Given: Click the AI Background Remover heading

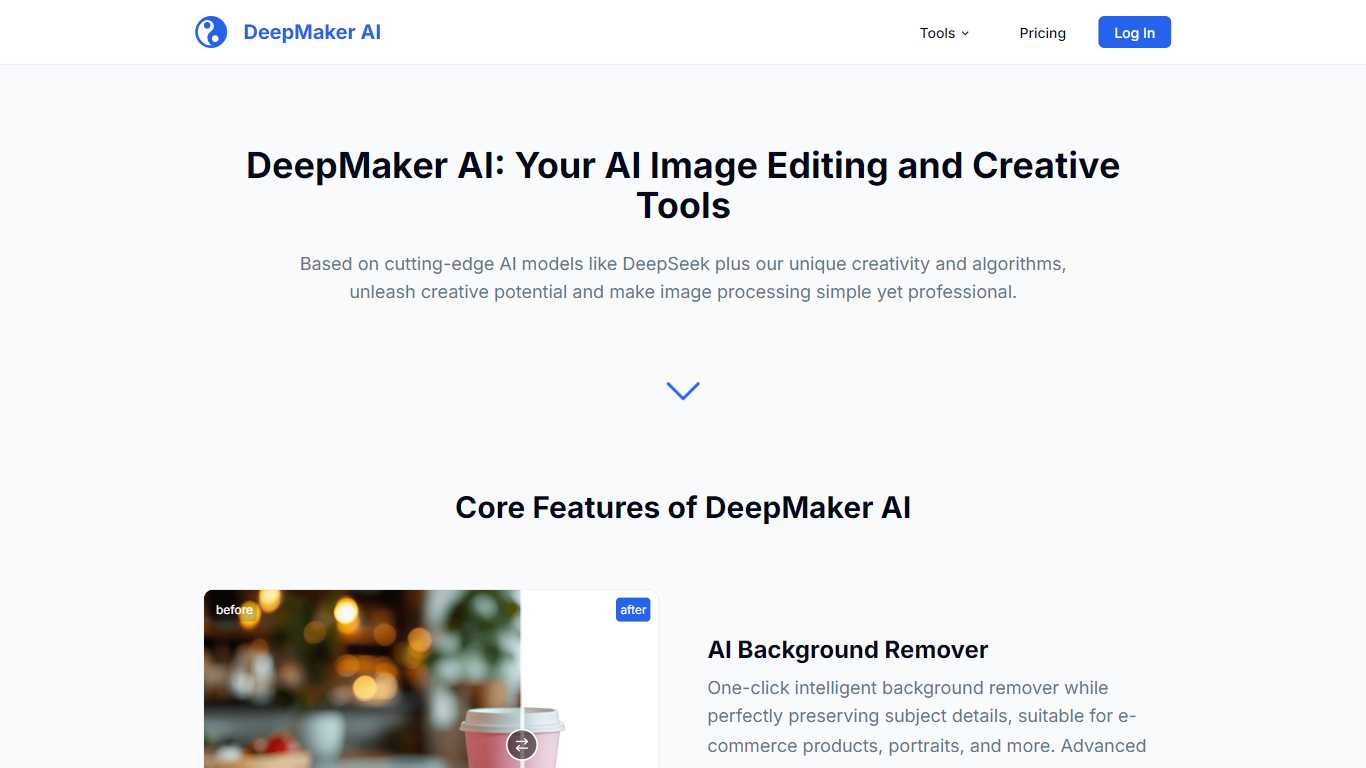Looking at the screenshot, I should coord(848,650).
